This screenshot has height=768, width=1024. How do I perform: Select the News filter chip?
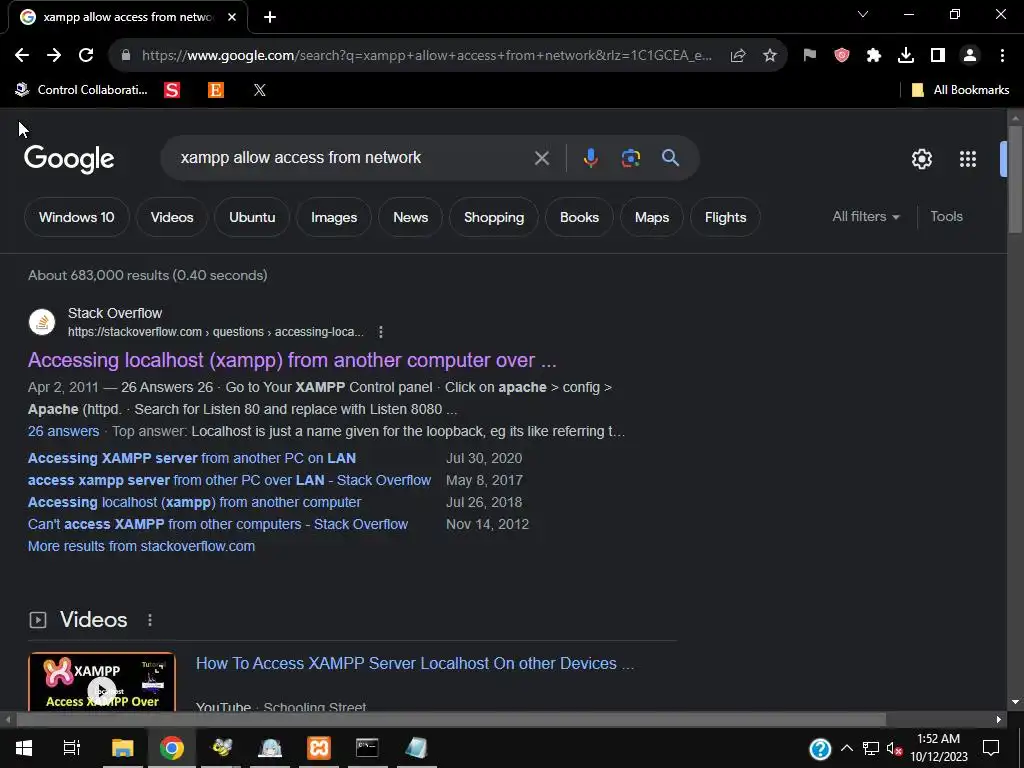(x=410, y=217)
